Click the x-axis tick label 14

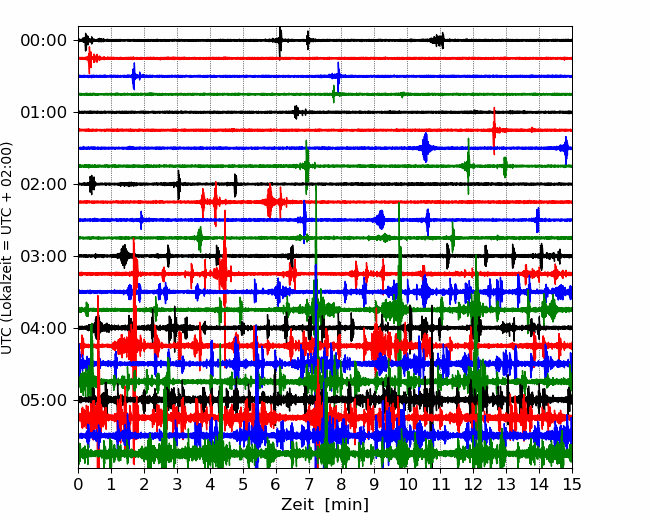click(x=539, y=484)
